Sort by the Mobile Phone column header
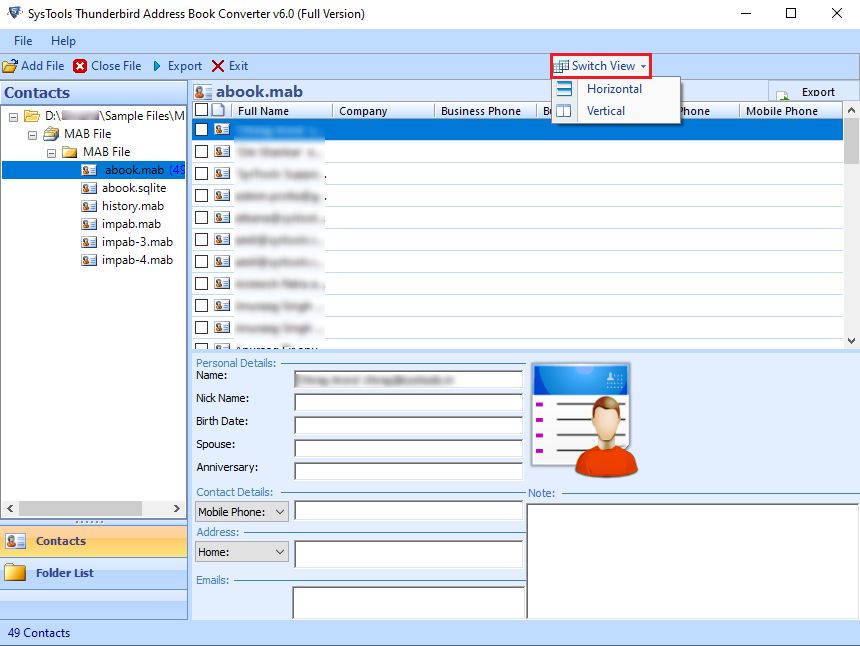Viewport: 860px width, 646px height. point(791,111)
